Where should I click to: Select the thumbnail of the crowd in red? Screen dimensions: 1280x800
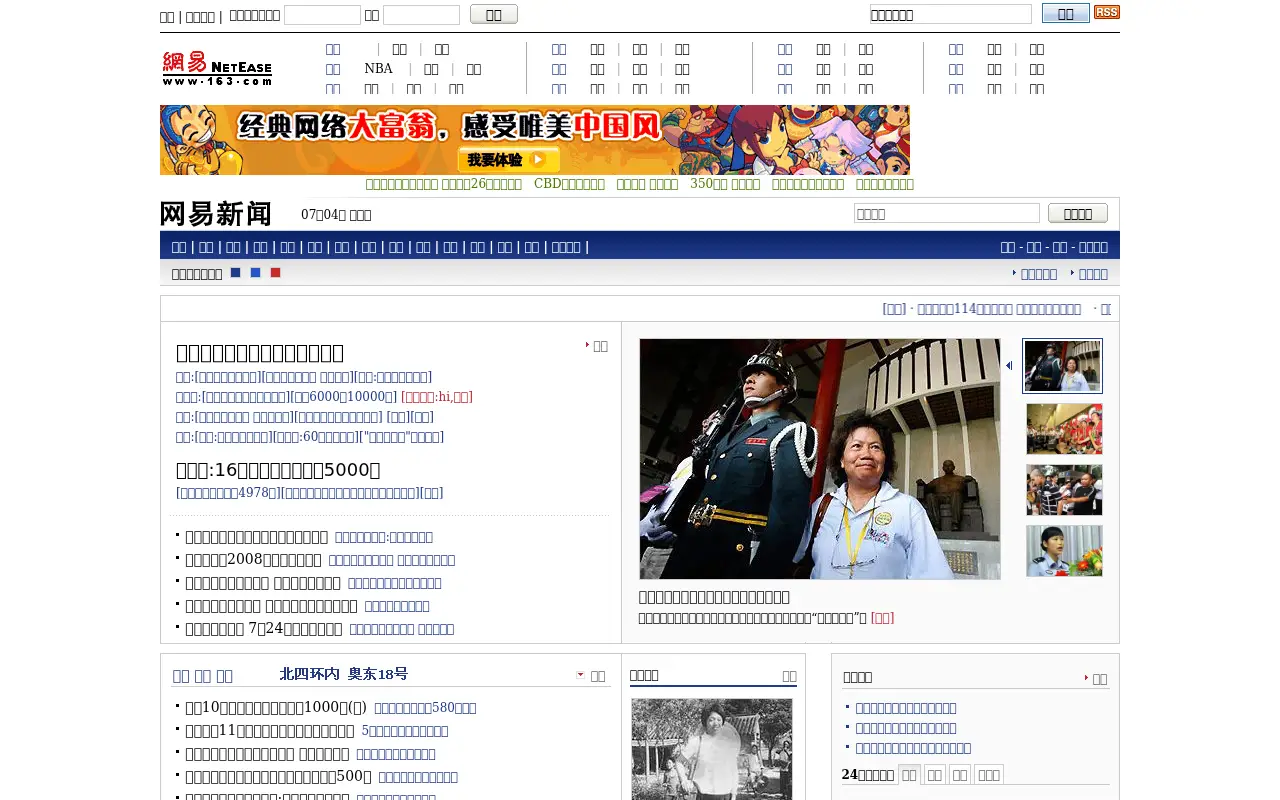[x=1064, y=429]
